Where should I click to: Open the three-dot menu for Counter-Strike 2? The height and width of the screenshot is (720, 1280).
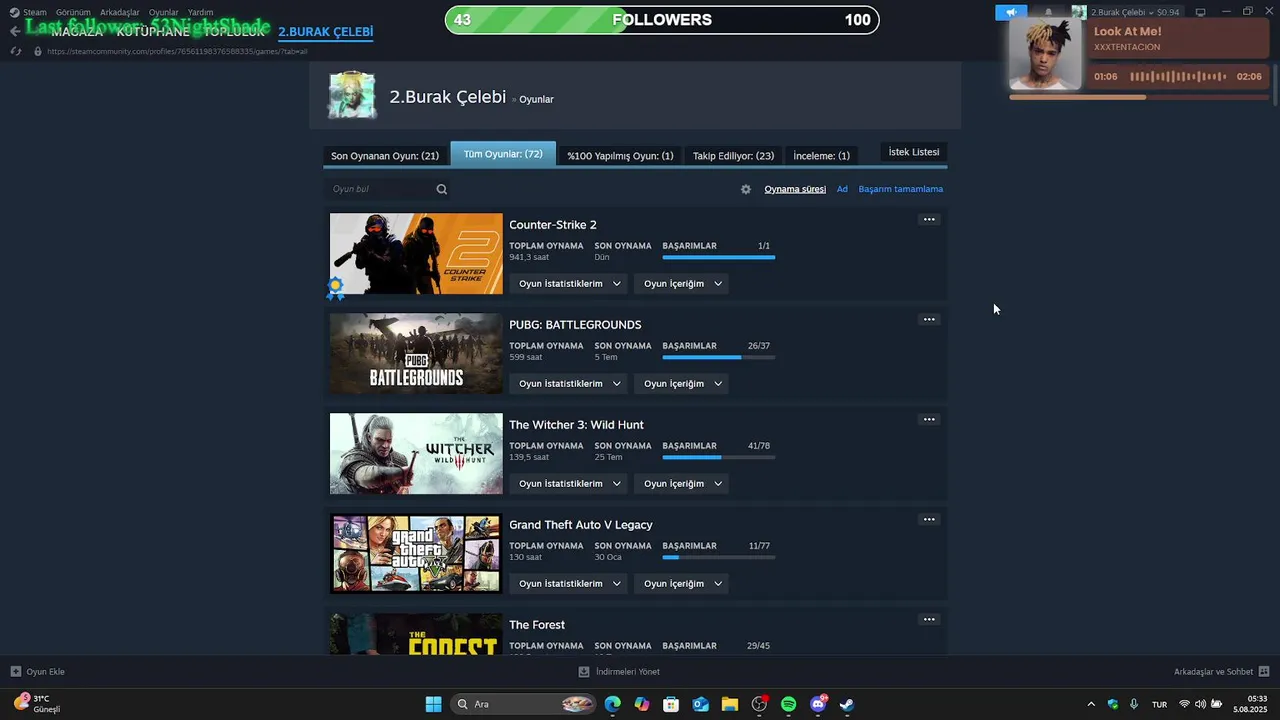pyautogui.click(x=929, y=219)
